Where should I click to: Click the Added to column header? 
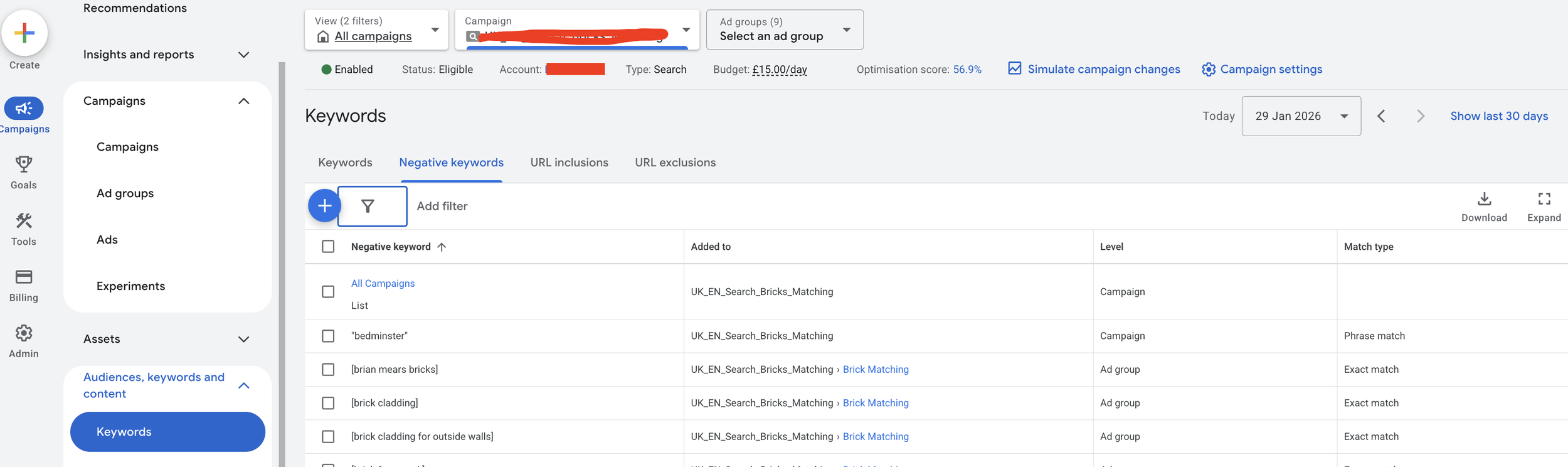click(x=711, y=247)
